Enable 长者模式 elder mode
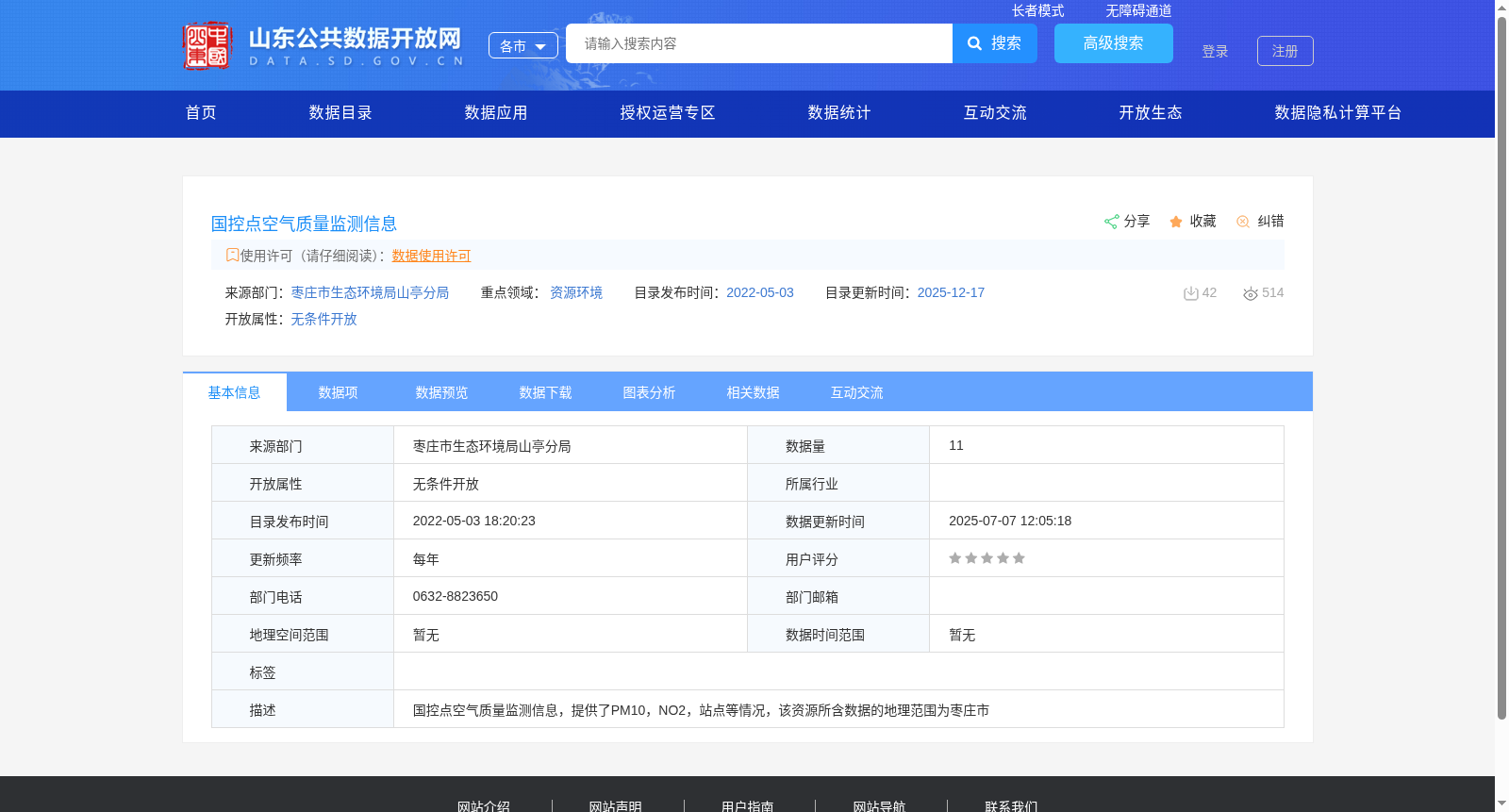This screenshot has width=1509, height=812. point(1037,10)
